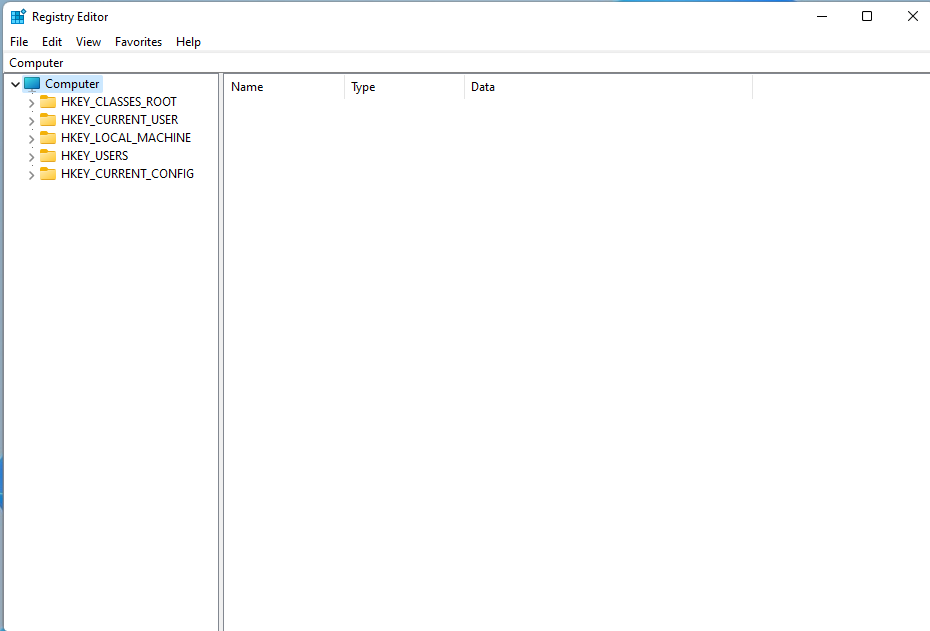930x631 pixels.
Task: Open the Help menu
Action: click(x=188, y=42)
